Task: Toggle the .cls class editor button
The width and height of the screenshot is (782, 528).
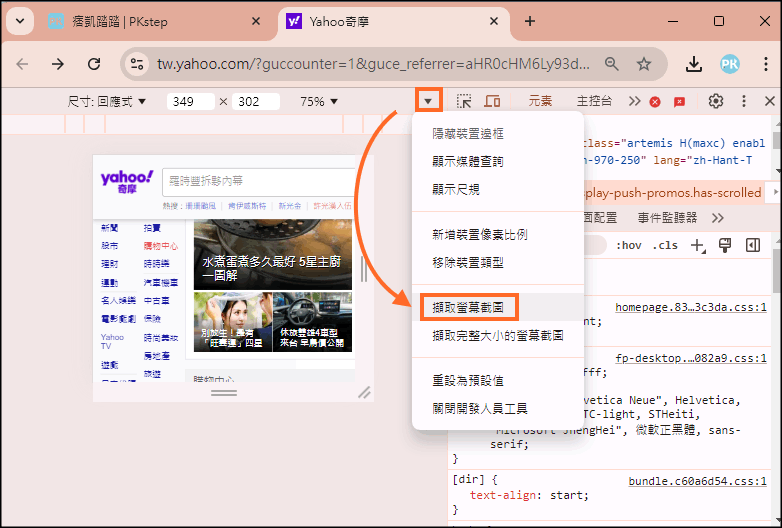Action: (x=665, y=245)
